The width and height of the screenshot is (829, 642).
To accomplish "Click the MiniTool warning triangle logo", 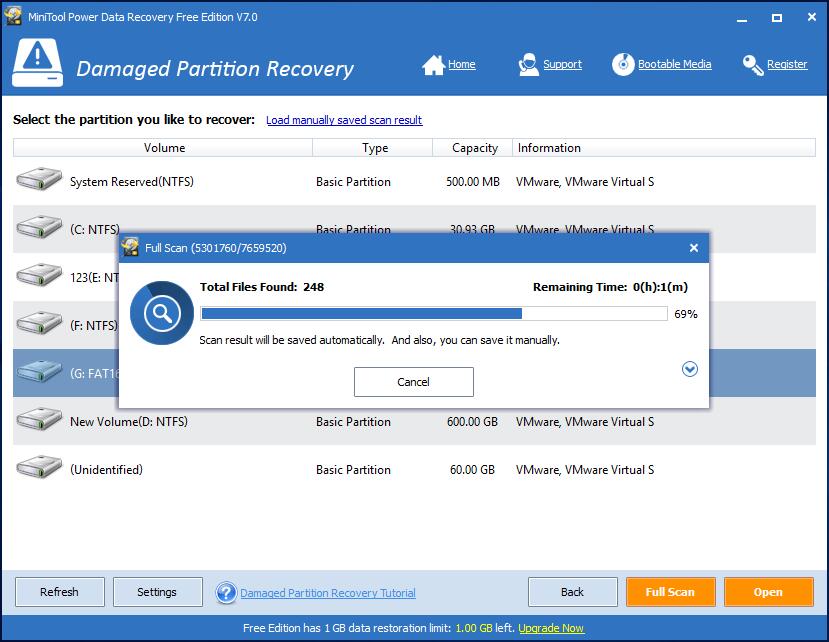I will 36,60.
